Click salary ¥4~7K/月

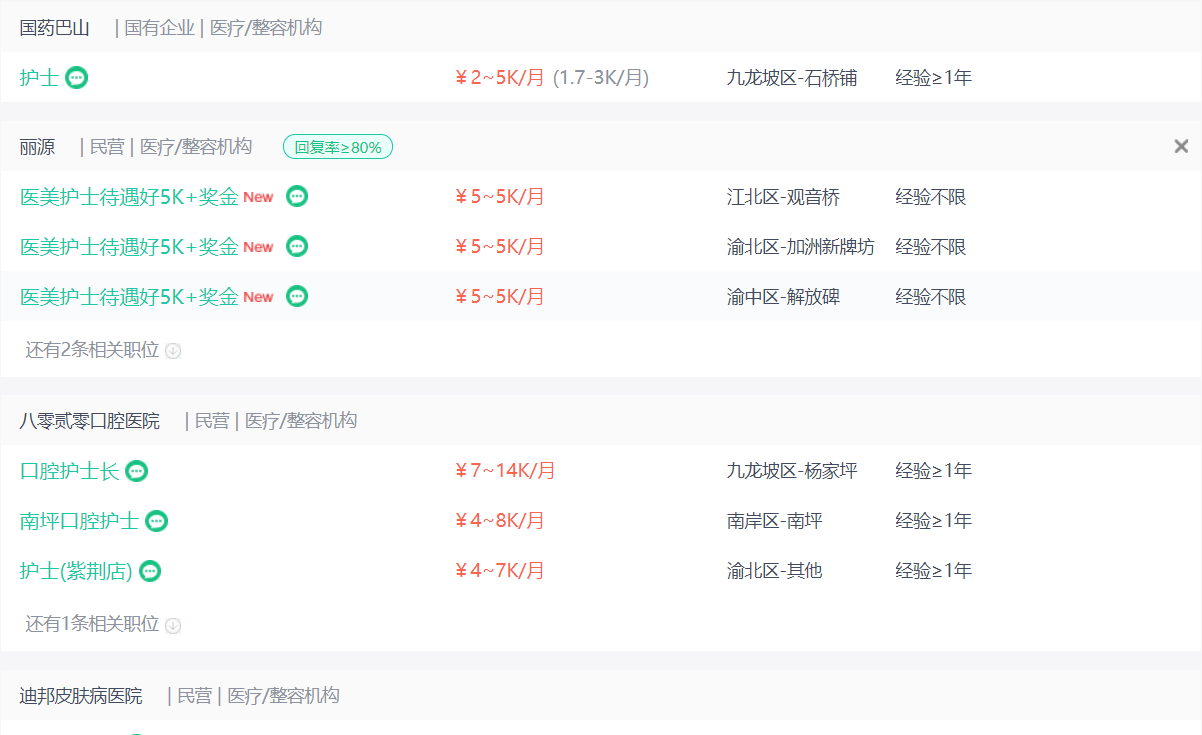pos(500,571)
